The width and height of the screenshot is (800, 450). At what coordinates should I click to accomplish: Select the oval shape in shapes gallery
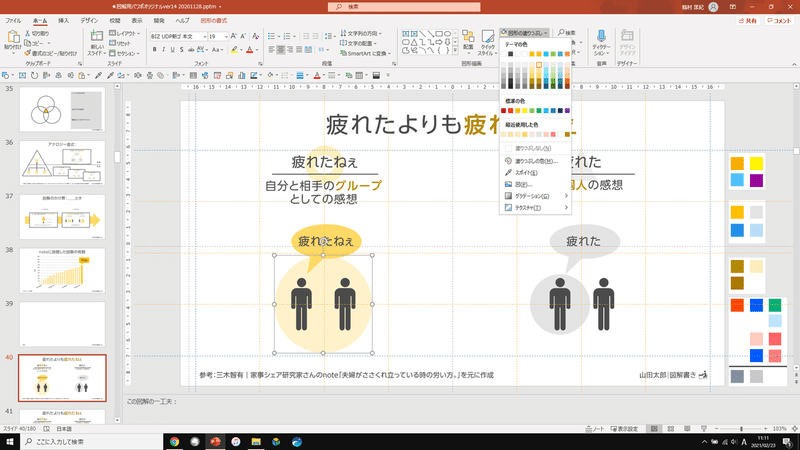[447, 34]
